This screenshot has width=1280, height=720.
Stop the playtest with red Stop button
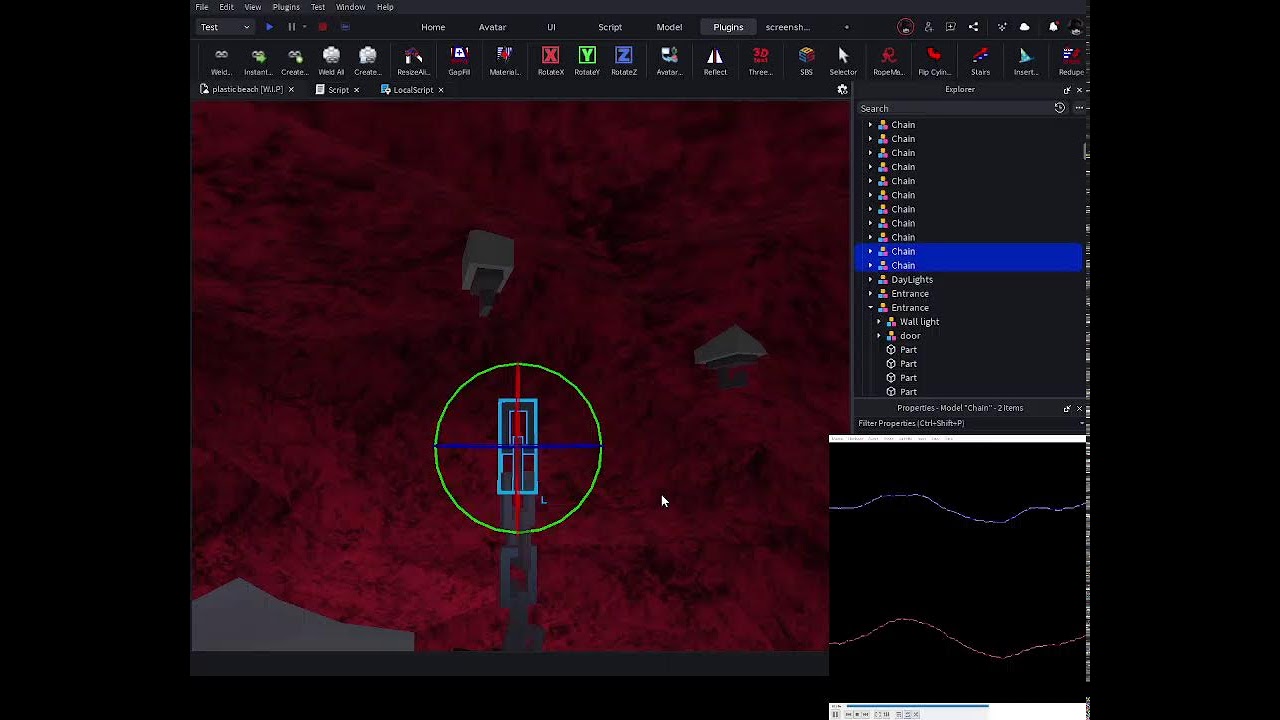point(322,27)
